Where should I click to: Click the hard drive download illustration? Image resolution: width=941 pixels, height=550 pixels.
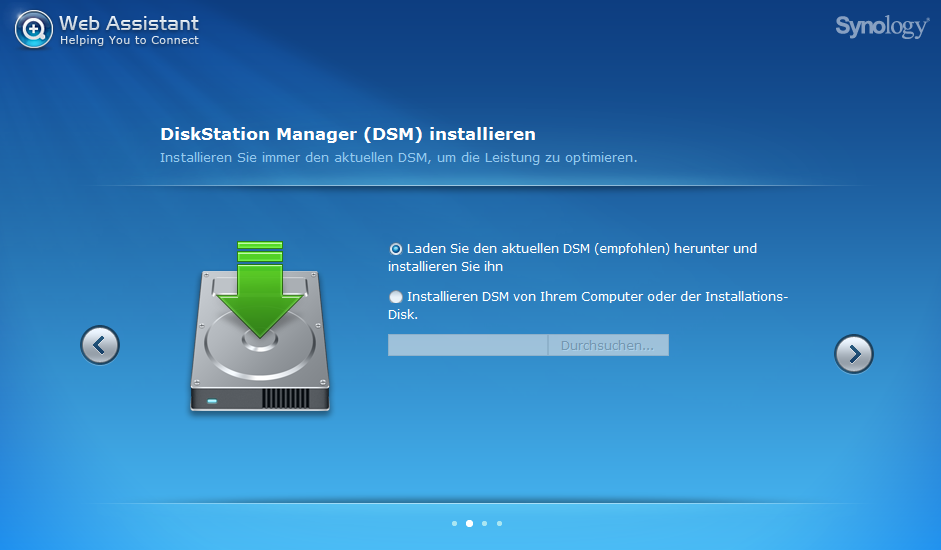260,327
